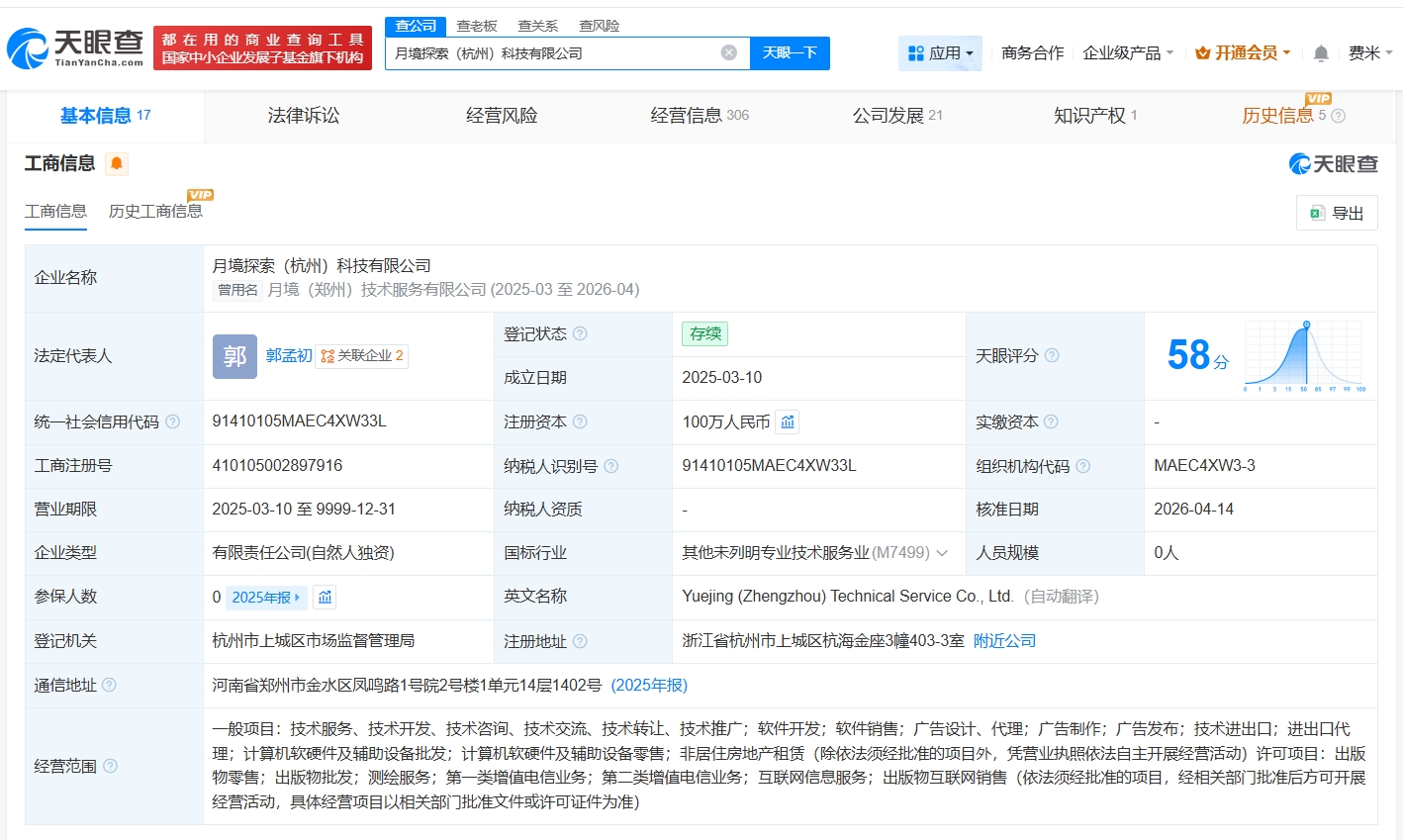
Task: Click the help icon beside 经营范围
Action: [111, 766]
